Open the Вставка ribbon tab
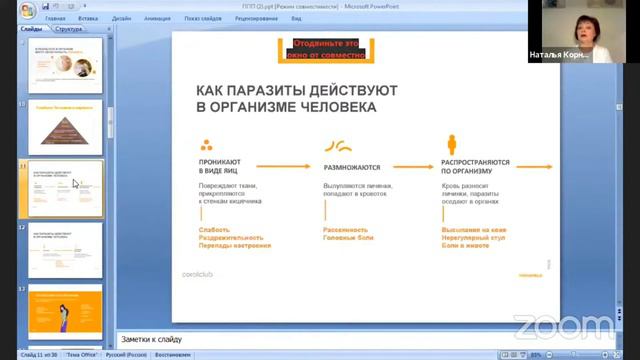Viewport: 640px width, 360px height. [88, 19]
